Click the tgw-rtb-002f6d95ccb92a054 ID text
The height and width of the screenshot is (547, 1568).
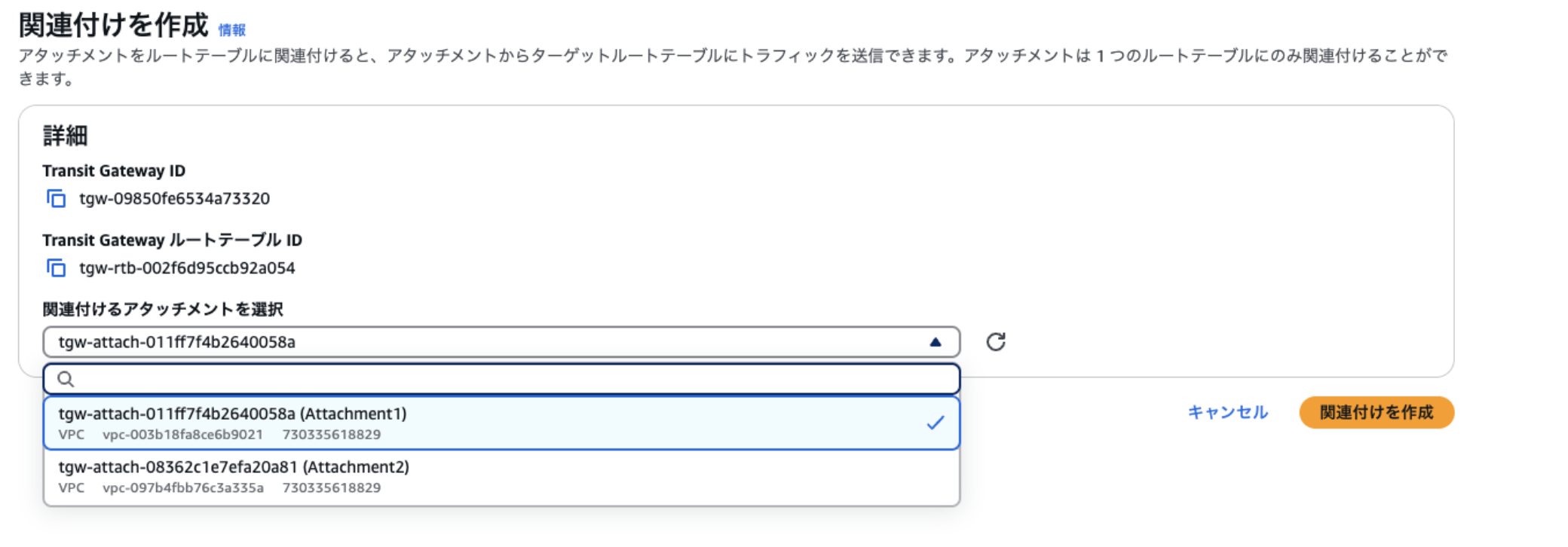(x=187, y=268)
